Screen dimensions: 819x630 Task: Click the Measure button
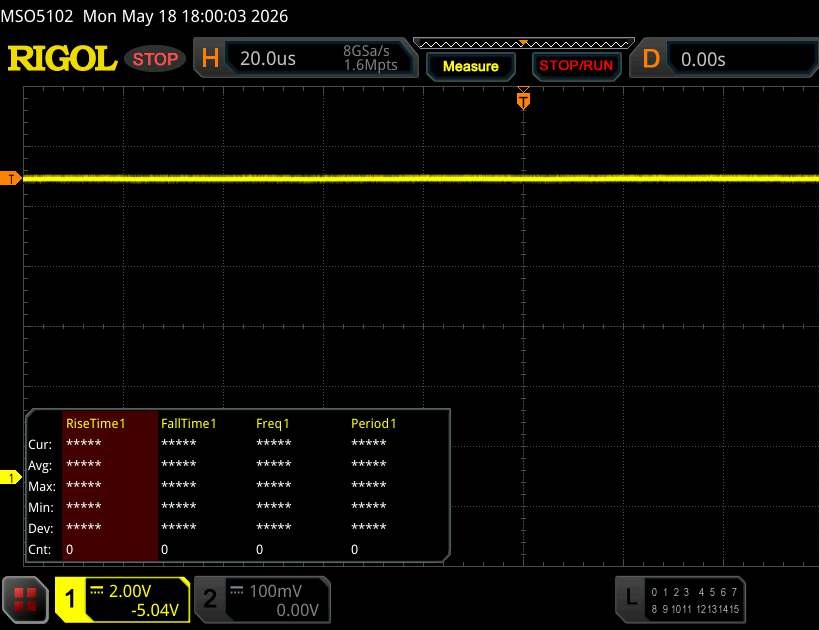point(471,66)
